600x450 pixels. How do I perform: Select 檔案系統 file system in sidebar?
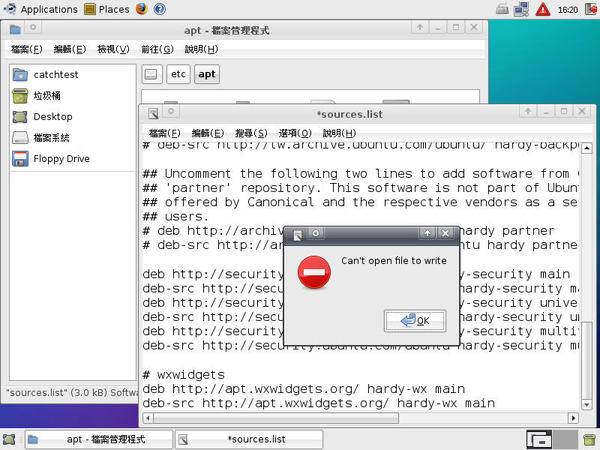click(73, 138)
